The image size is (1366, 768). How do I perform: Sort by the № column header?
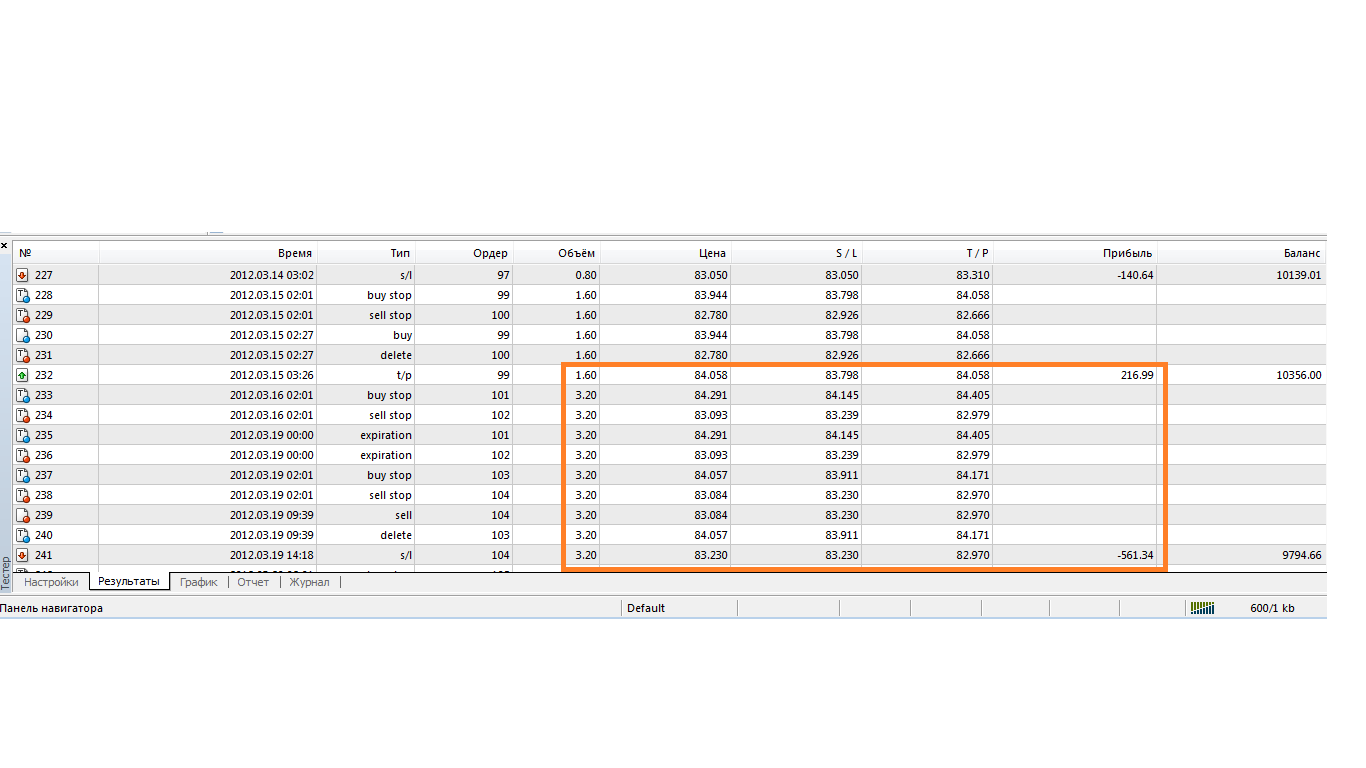[56, 253]
